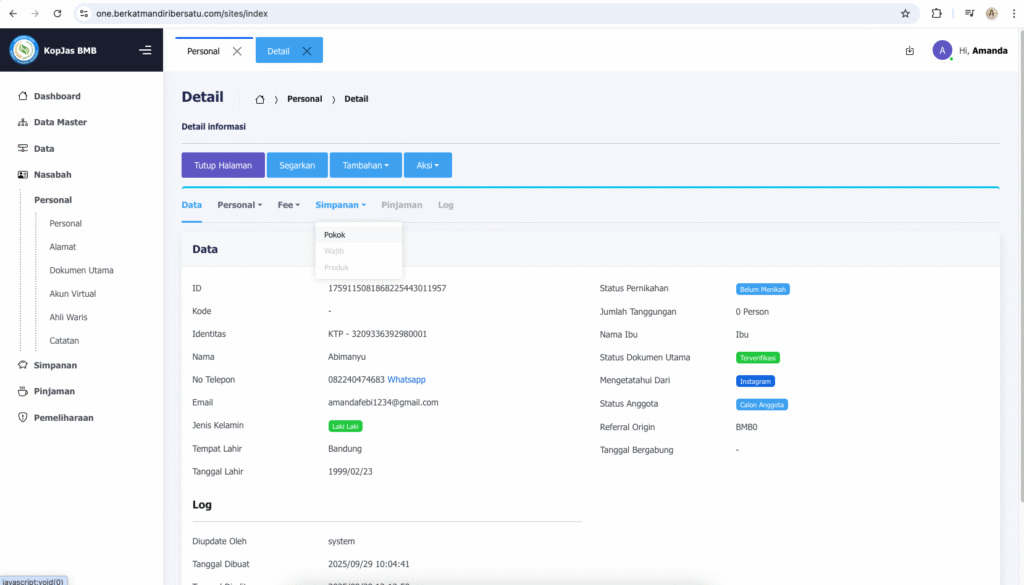The width and height of the screenshot is (1024, 585).
Task: Open the Aksi dropdown button
Action: (428, 165)
